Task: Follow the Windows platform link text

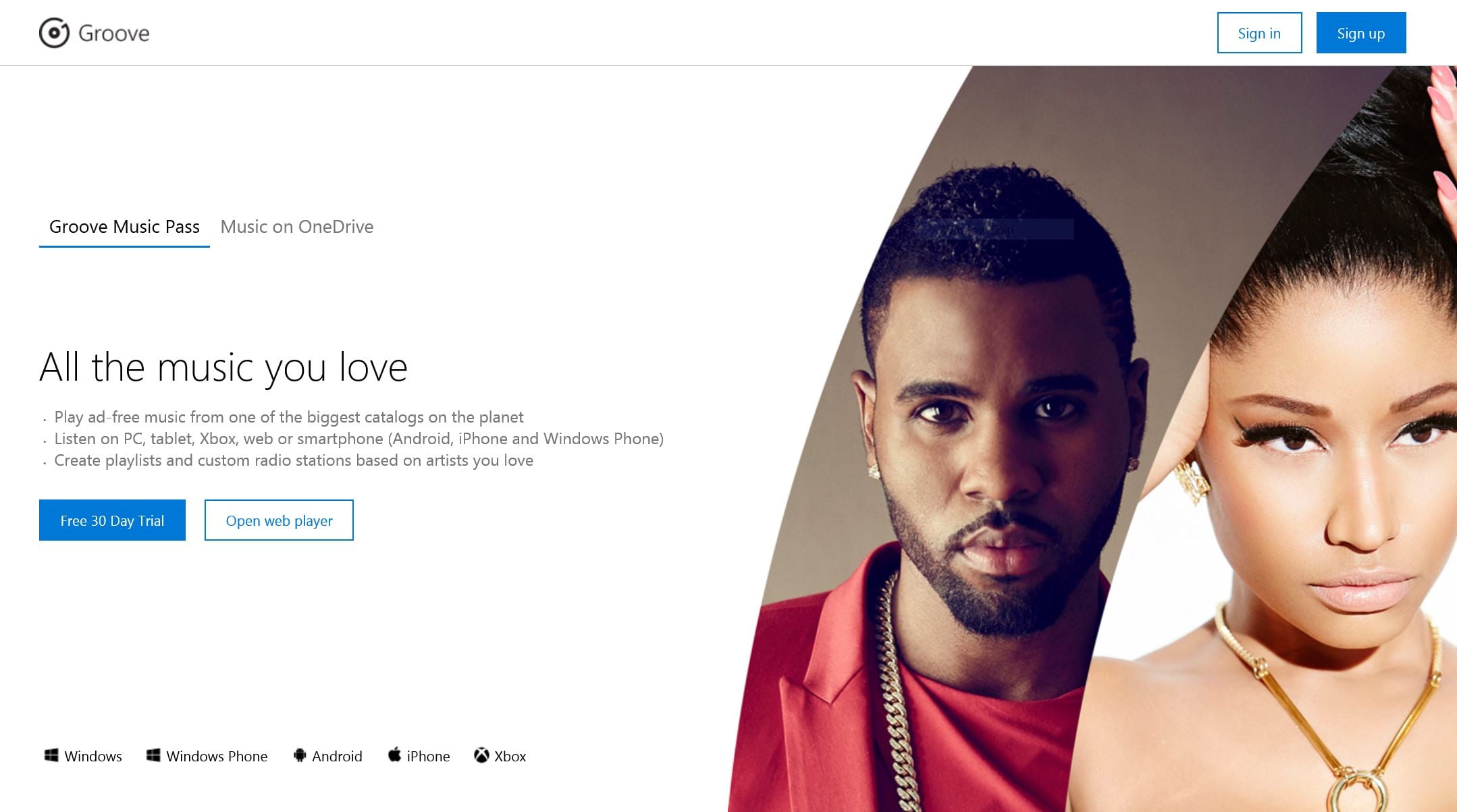Action: click(x=93, y=756)
